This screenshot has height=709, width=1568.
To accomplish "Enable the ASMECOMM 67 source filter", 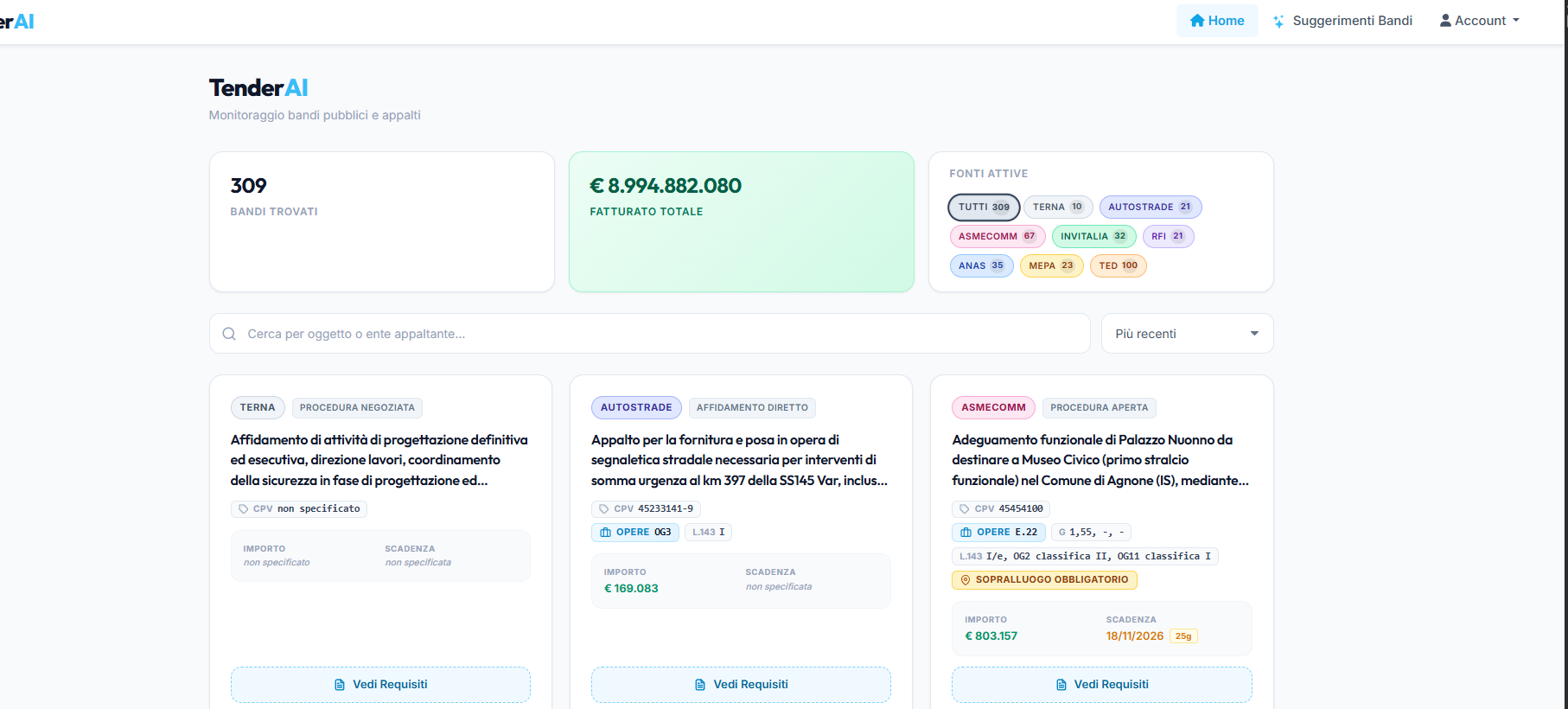I will coord(998,237).
